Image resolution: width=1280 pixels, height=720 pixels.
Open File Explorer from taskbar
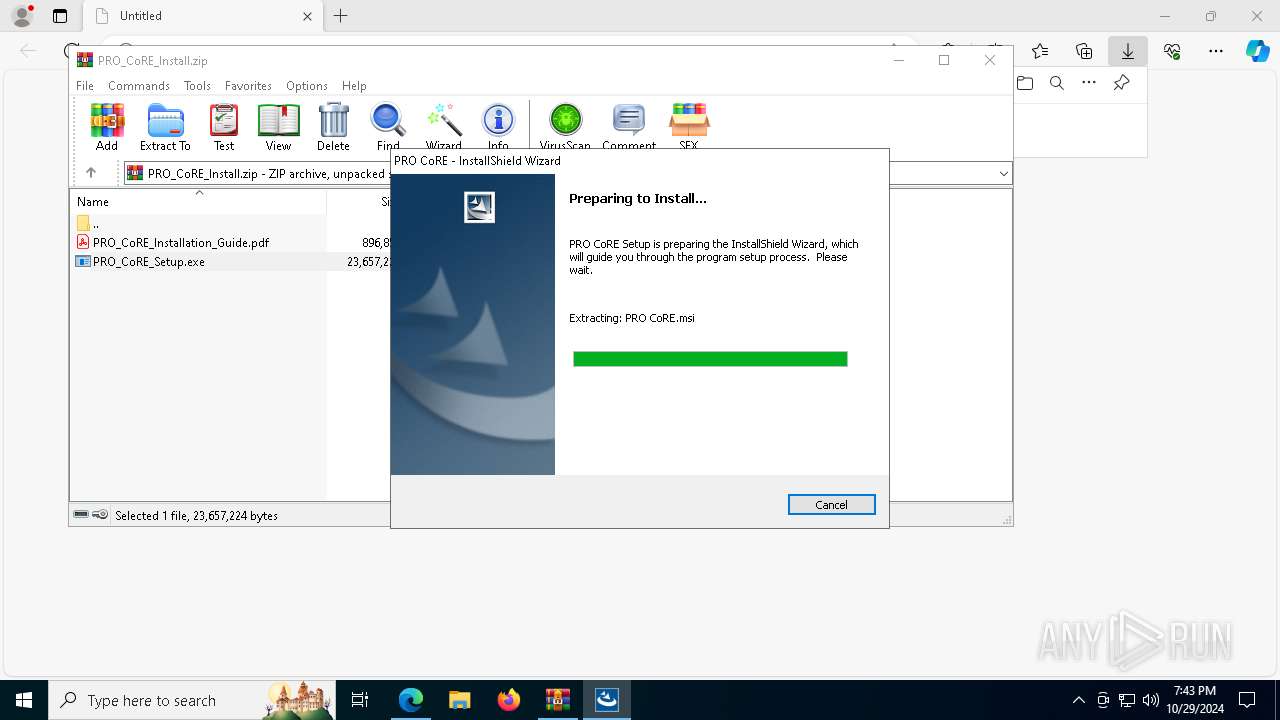(459, 700)
